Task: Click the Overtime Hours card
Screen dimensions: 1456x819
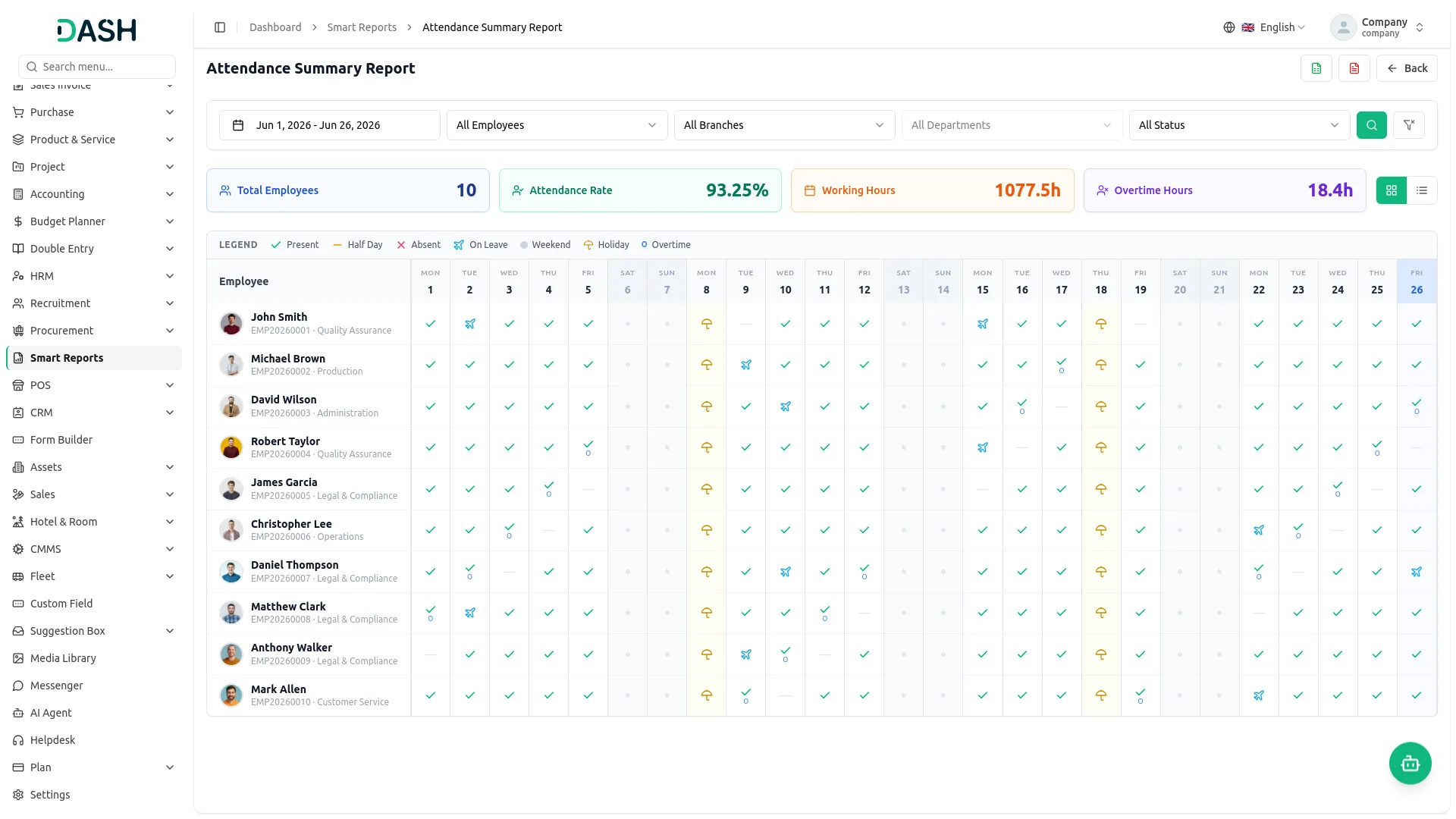Action: [1225, 190]
